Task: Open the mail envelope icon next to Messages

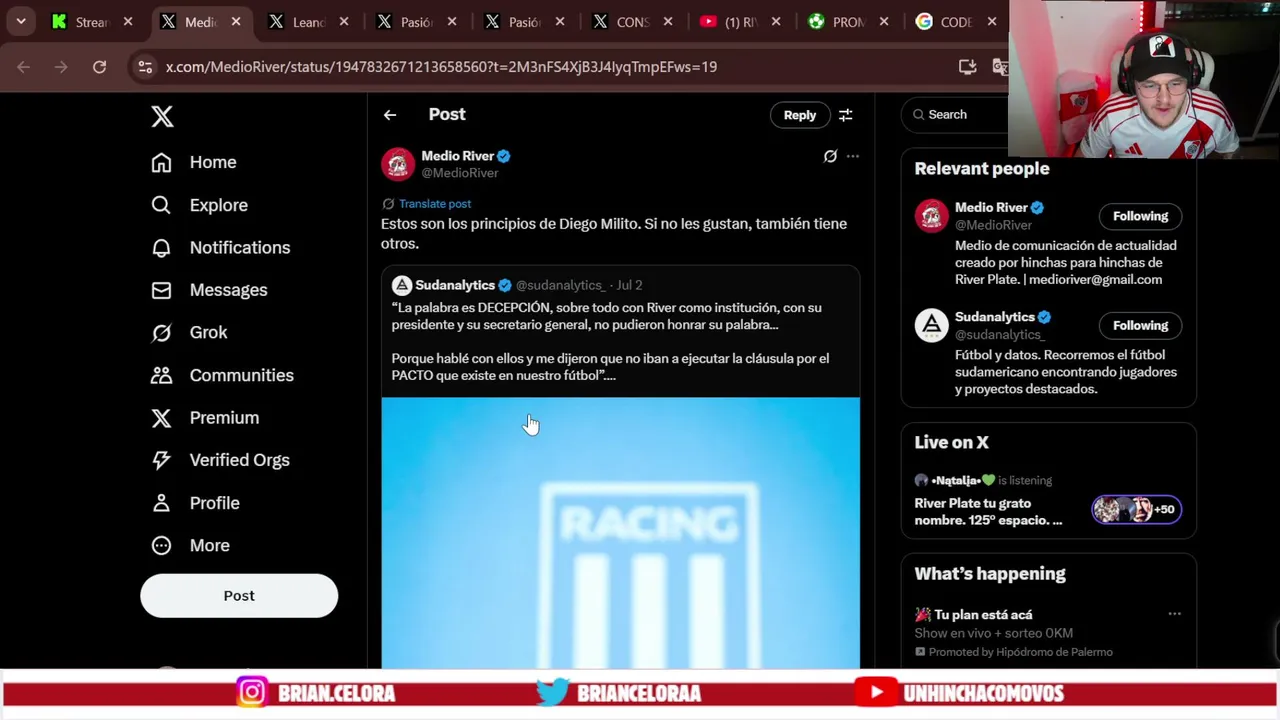Action: click(x=161, y=290)
